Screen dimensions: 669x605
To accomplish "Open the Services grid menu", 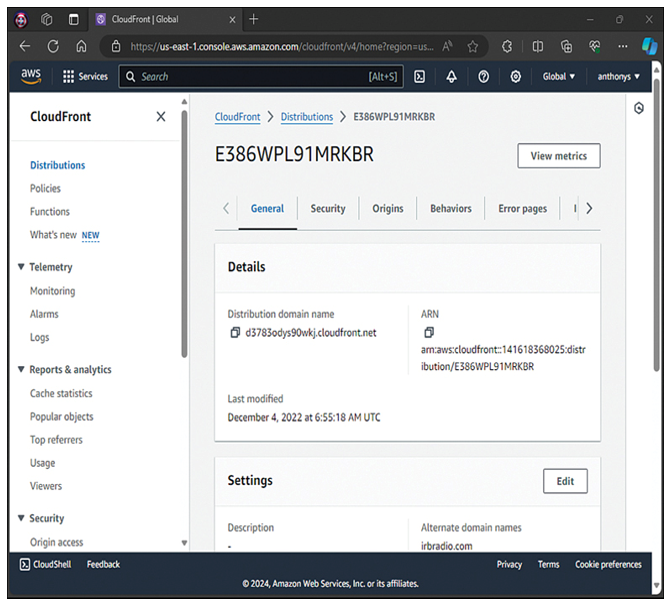I will pyautogui.click(x=85, y=77).
